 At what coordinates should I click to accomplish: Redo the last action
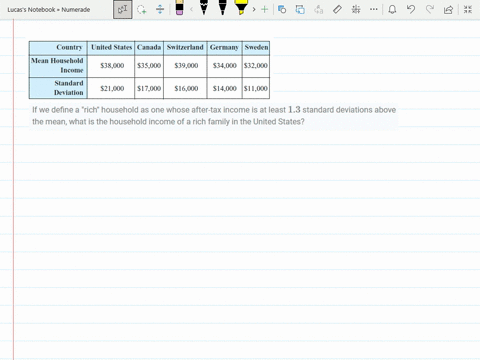430,9
